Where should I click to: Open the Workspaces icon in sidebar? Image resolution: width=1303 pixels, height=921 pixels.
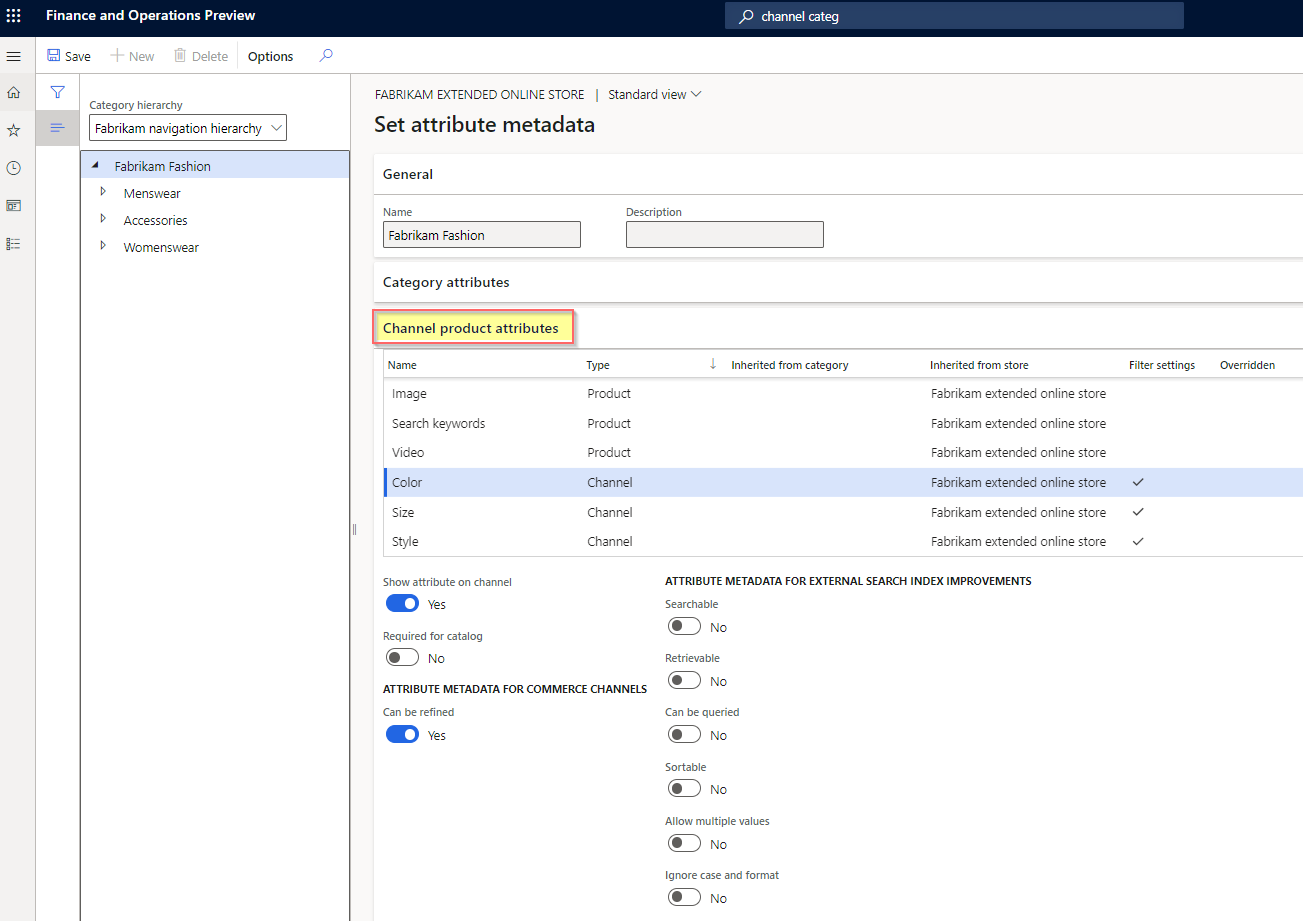13,205
